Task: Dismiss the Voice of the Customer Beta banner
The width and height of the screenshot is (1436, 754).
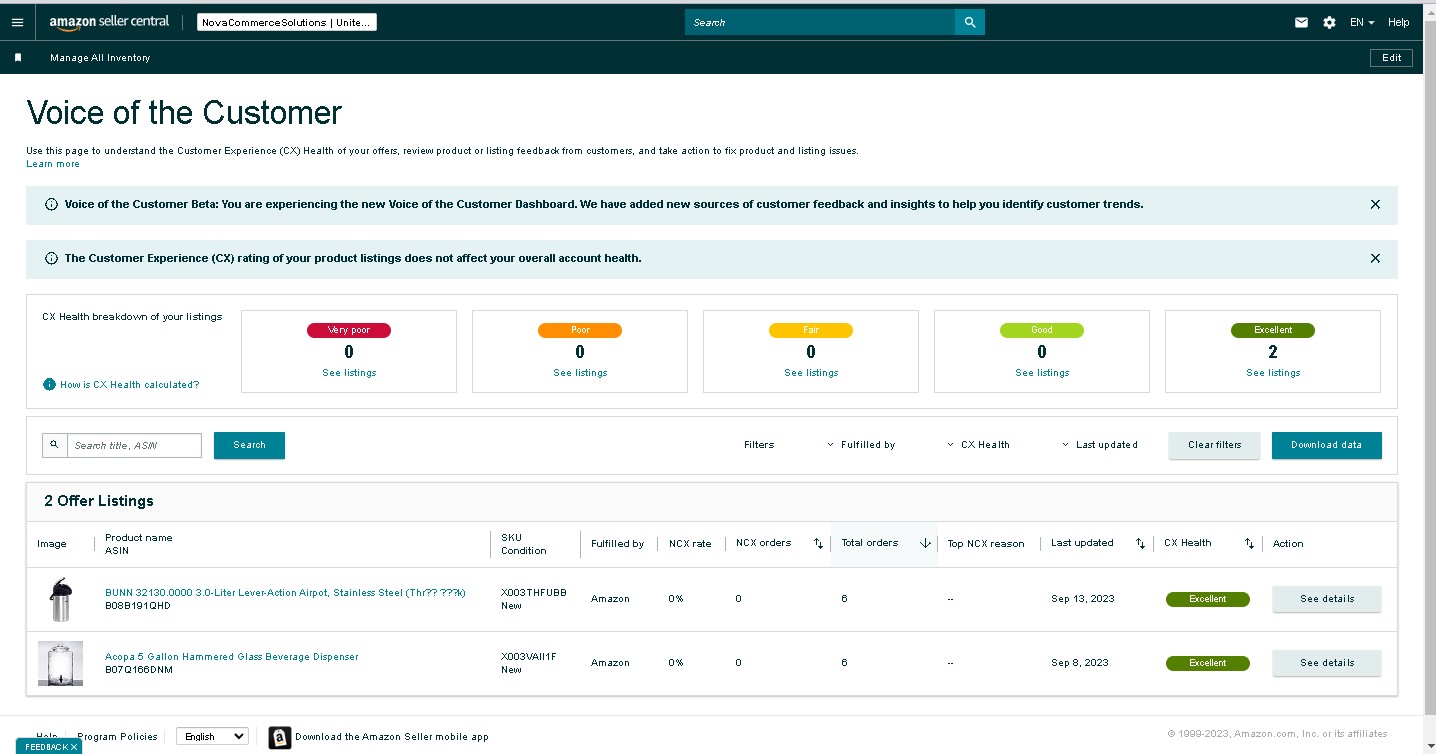Action: tap(1375, 204)
